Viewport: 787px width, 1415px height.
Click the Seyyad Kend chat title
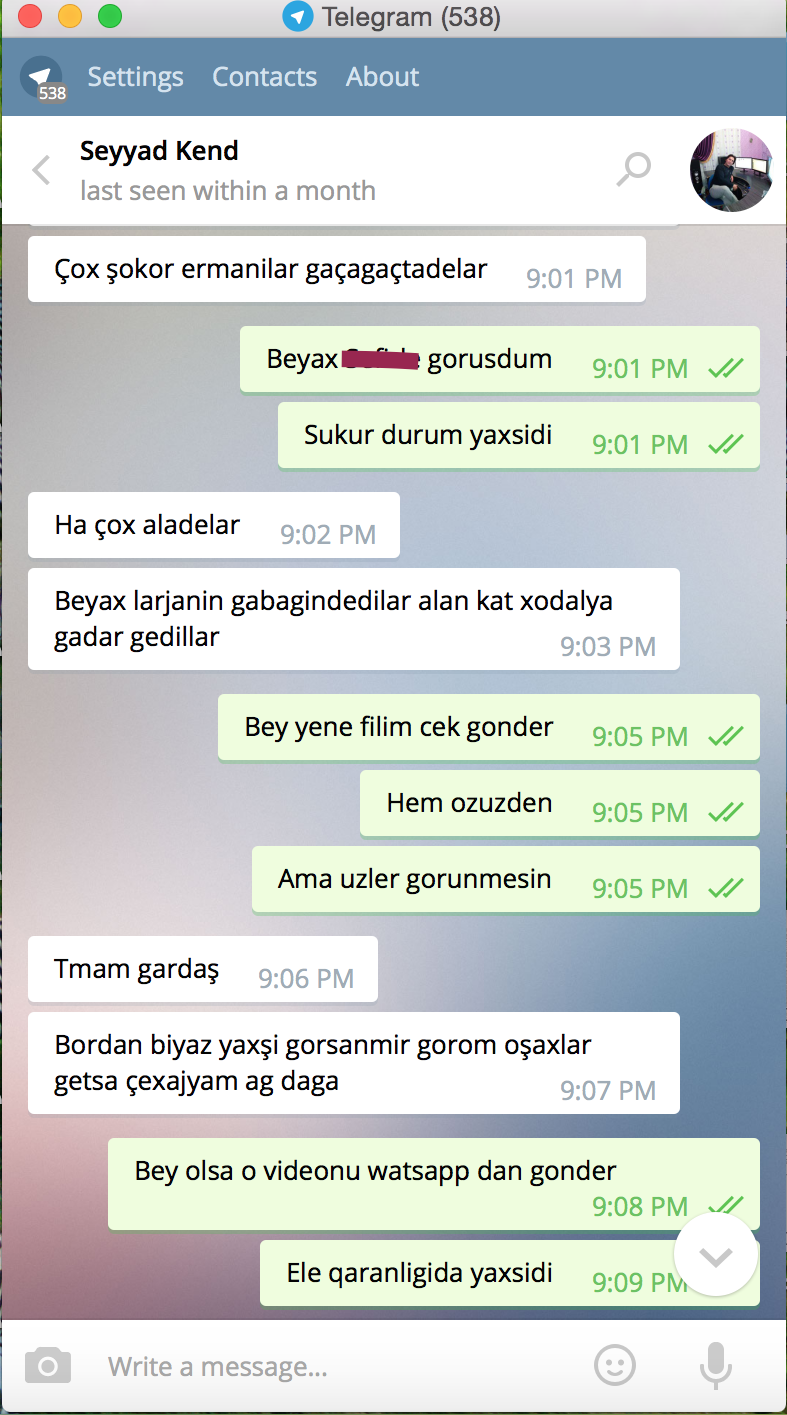(159, 151)
